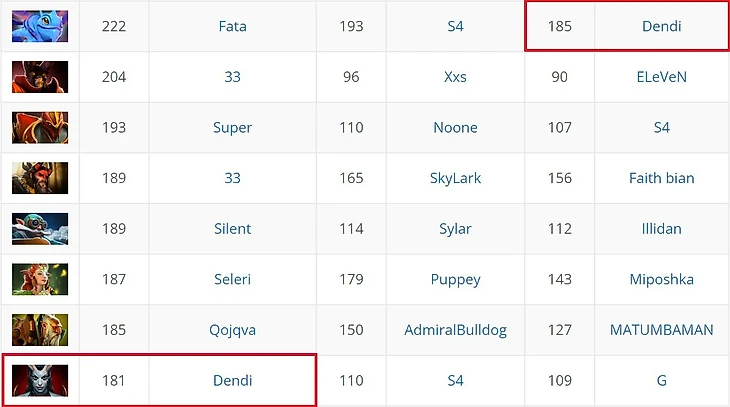The width and height of the screenshot is (730, 407).
Task: Click the bearded hero icon beside 185
Action: coord(40,330)
